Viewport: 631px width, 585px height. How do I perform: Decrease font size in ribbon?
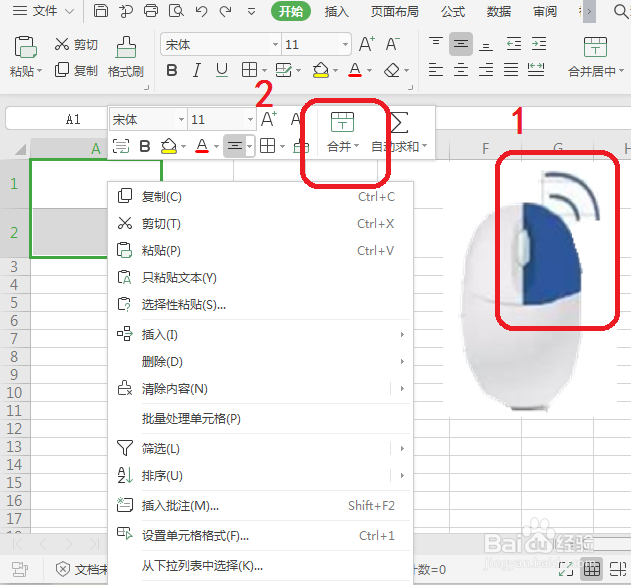(x=392, y=44)
